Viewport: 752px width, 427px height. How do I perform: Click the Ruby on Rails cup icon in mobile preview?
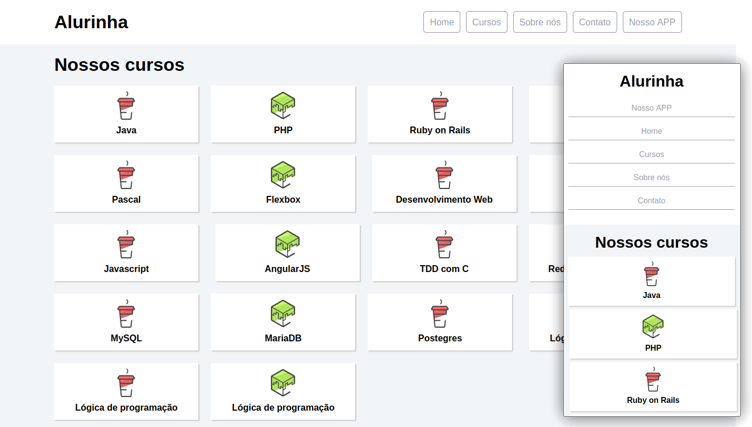pyautogui.click(x=653, y=380)
